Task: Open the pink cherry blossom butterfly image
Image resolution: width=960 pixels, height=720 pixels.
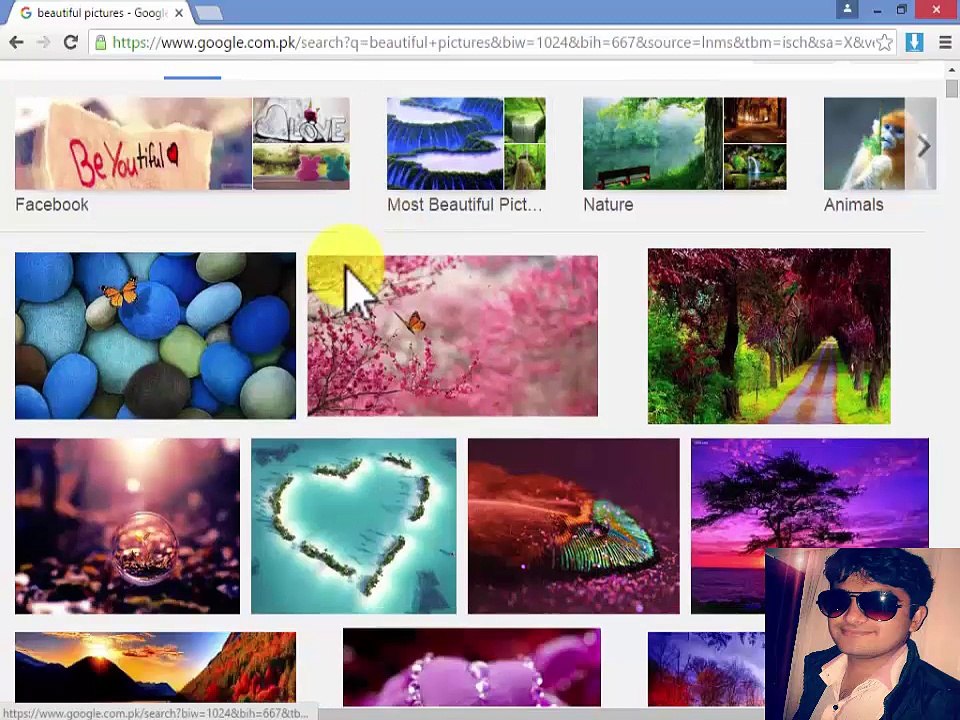Action: click(452, 336)
